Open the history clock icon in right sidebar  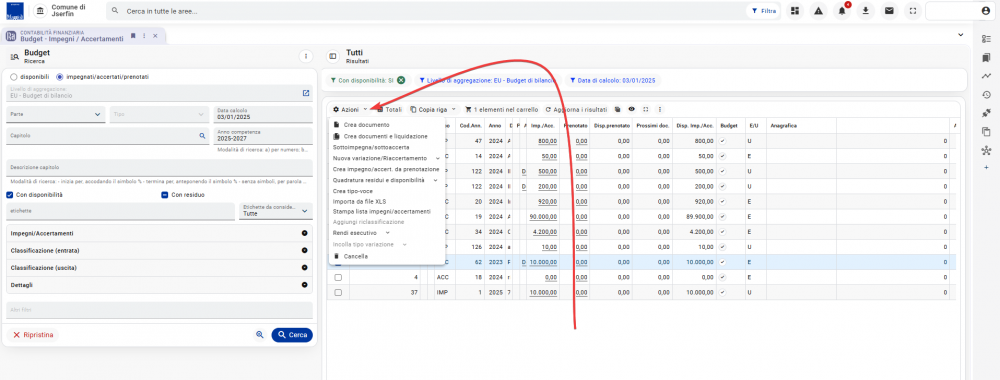[x=987, y=94]
